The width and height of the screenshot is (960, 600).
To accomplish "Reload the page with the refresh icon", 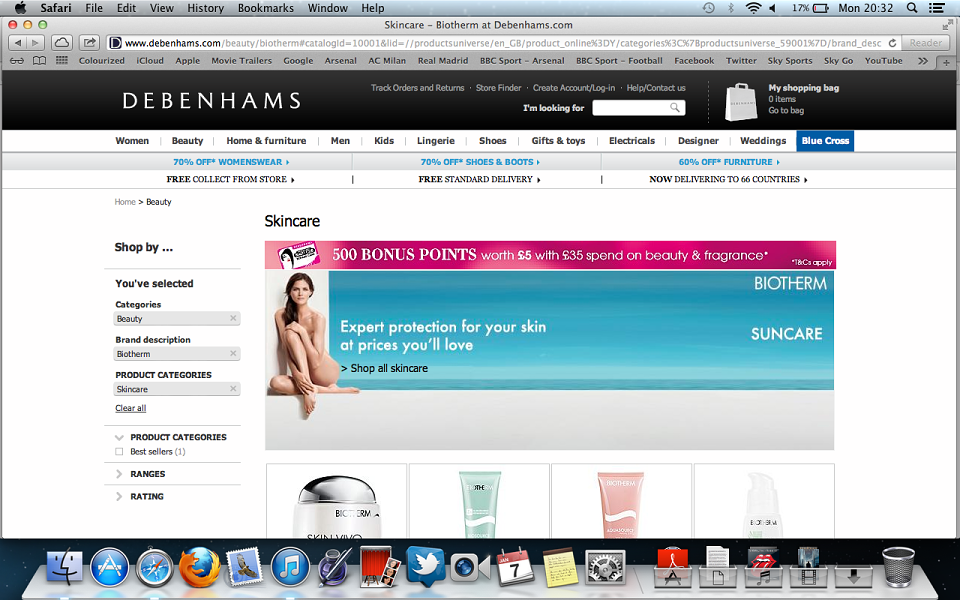I will (892, 43).
